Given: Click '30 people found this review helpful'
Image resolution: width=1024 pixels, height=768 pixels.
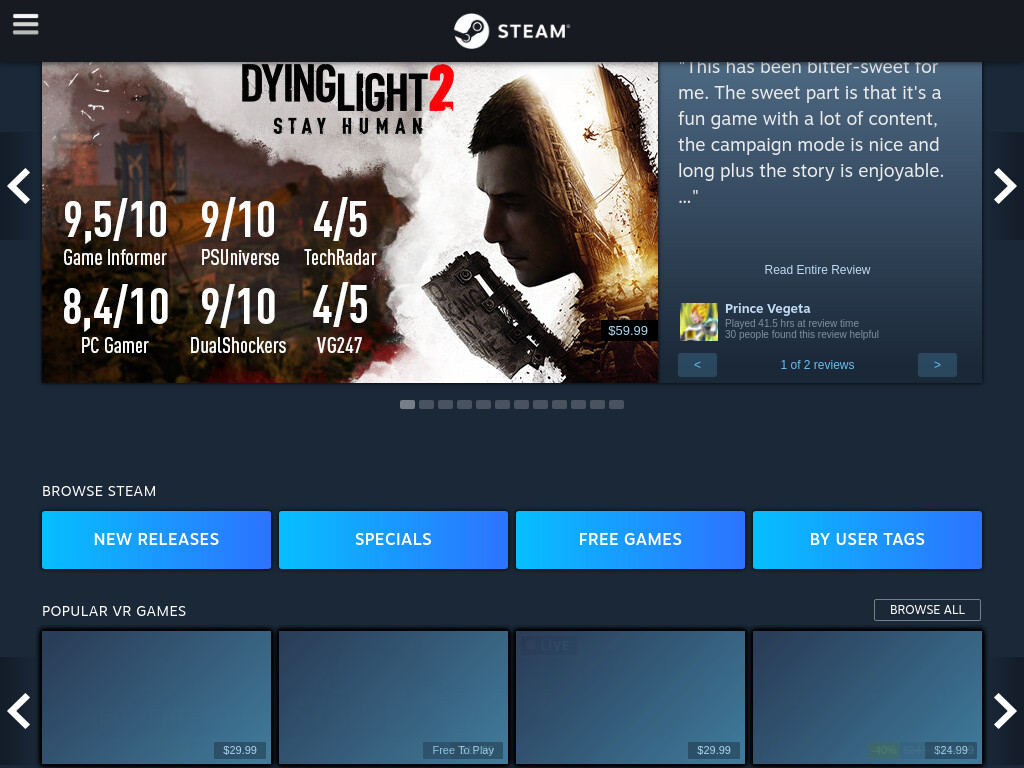Looking at the screenshot, I should (x=802, y=334).
